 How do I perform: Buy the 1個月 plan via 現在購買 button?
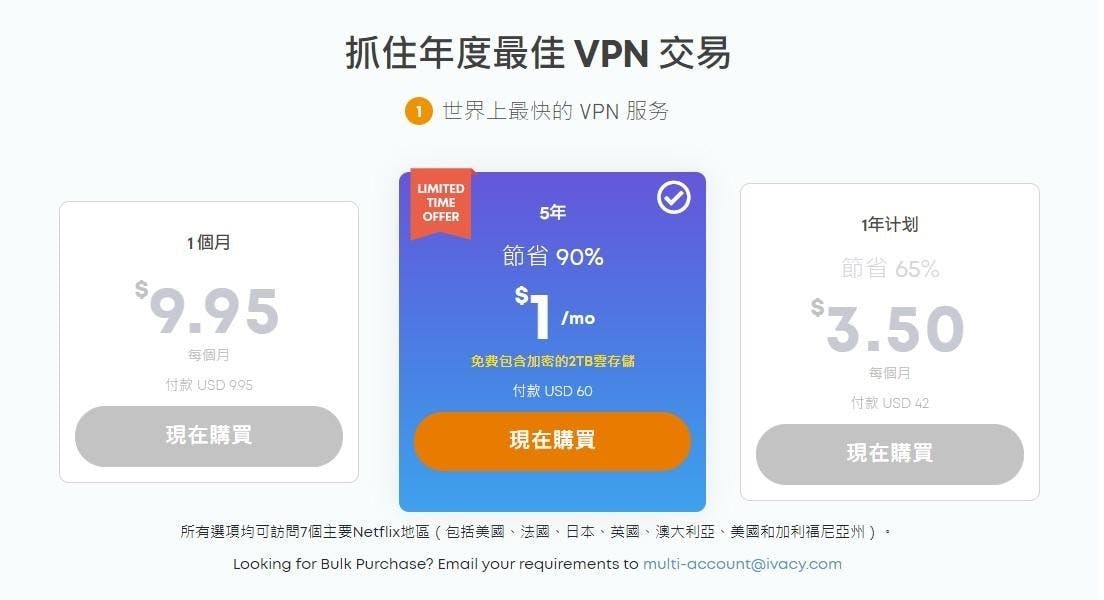(x=209, y=436)
